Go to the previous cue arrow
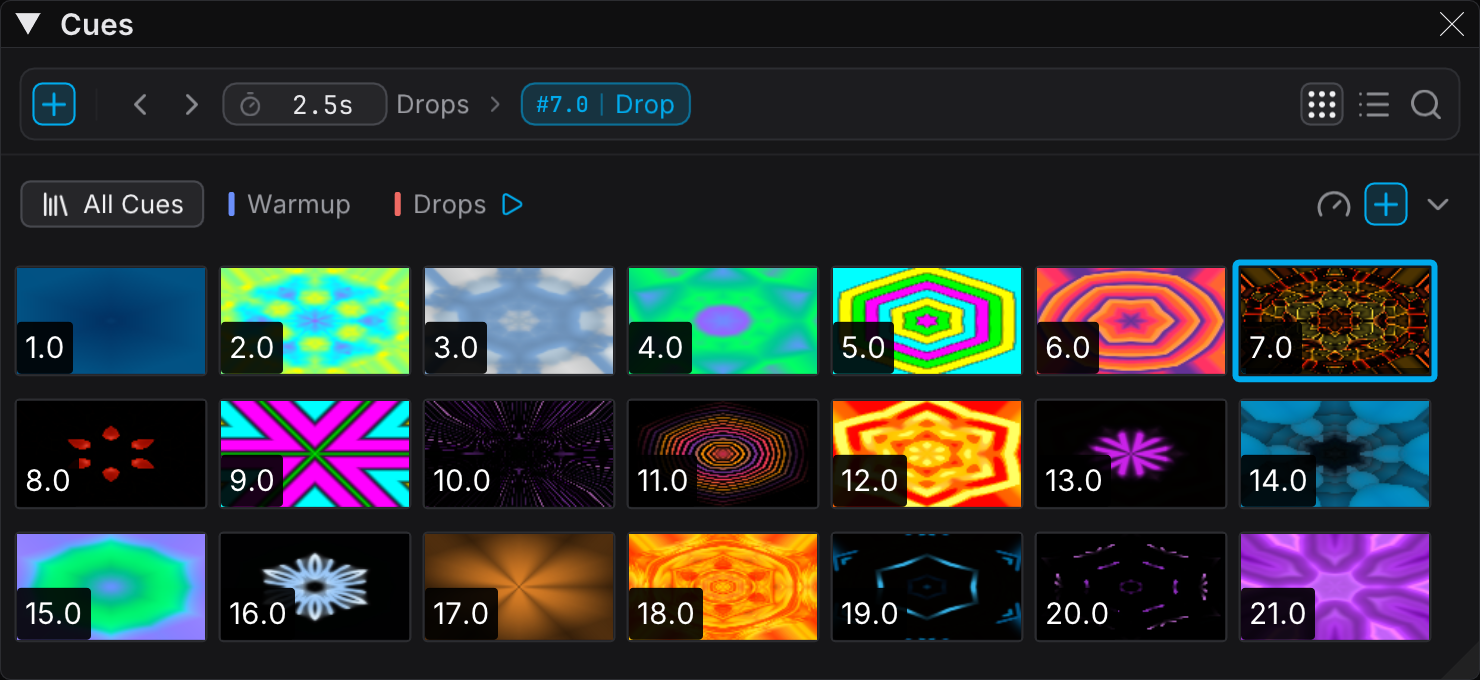This screenshot has height=680, width=1480. point(140,104)
